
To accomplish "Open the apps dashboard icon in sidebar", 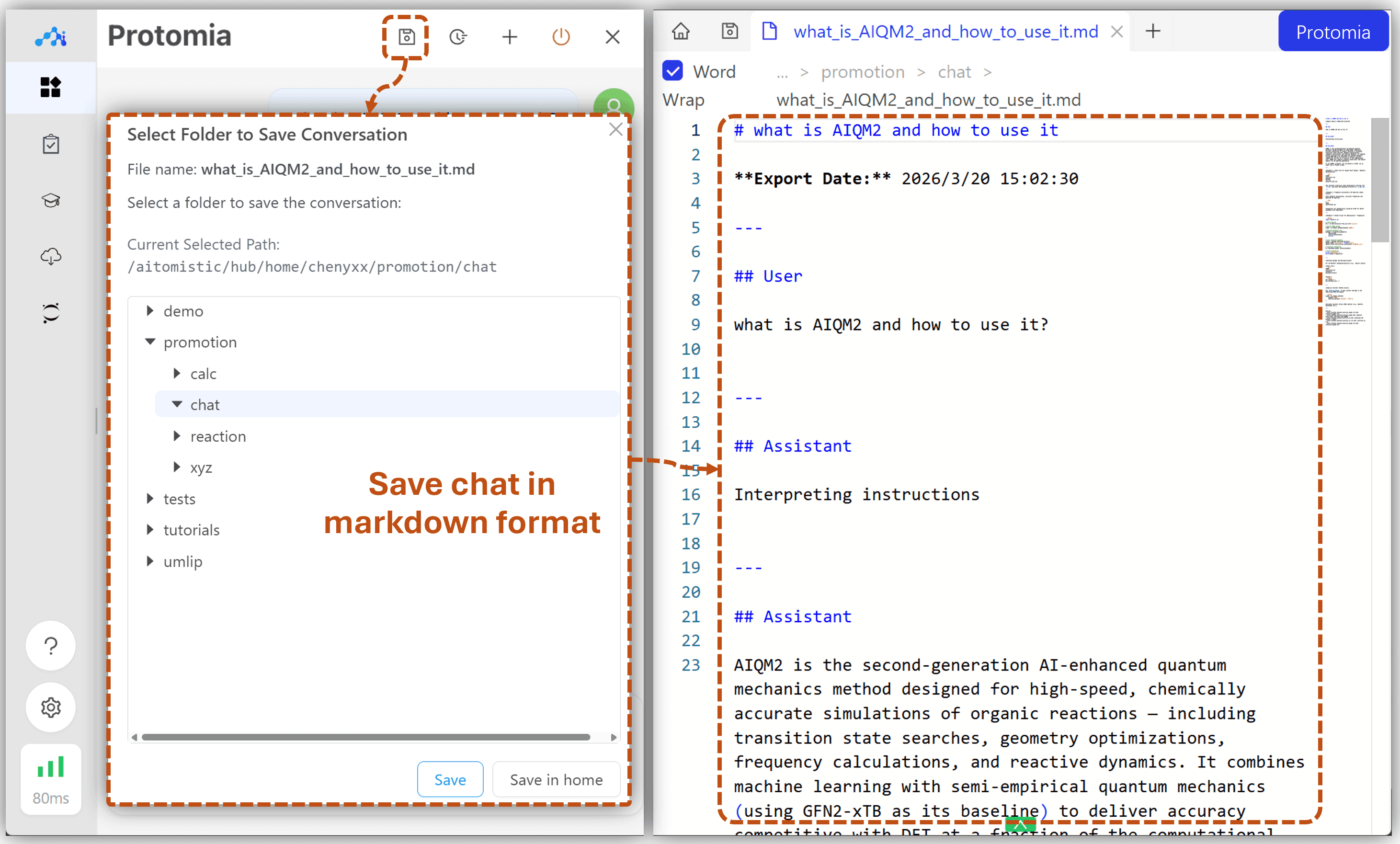I will (51, 88).
